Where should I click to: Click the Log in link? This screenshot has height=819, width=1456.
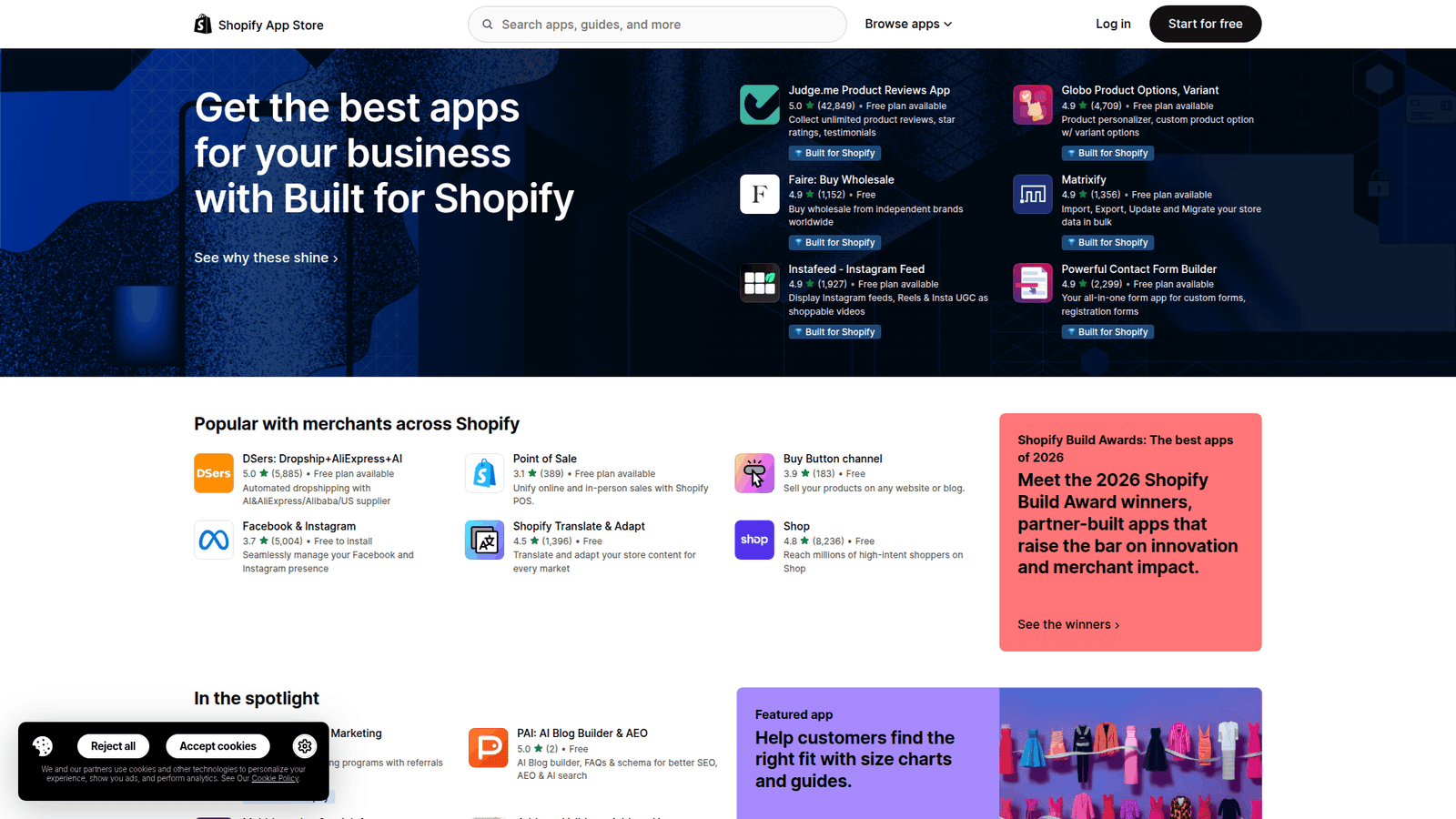point(1113,25)
